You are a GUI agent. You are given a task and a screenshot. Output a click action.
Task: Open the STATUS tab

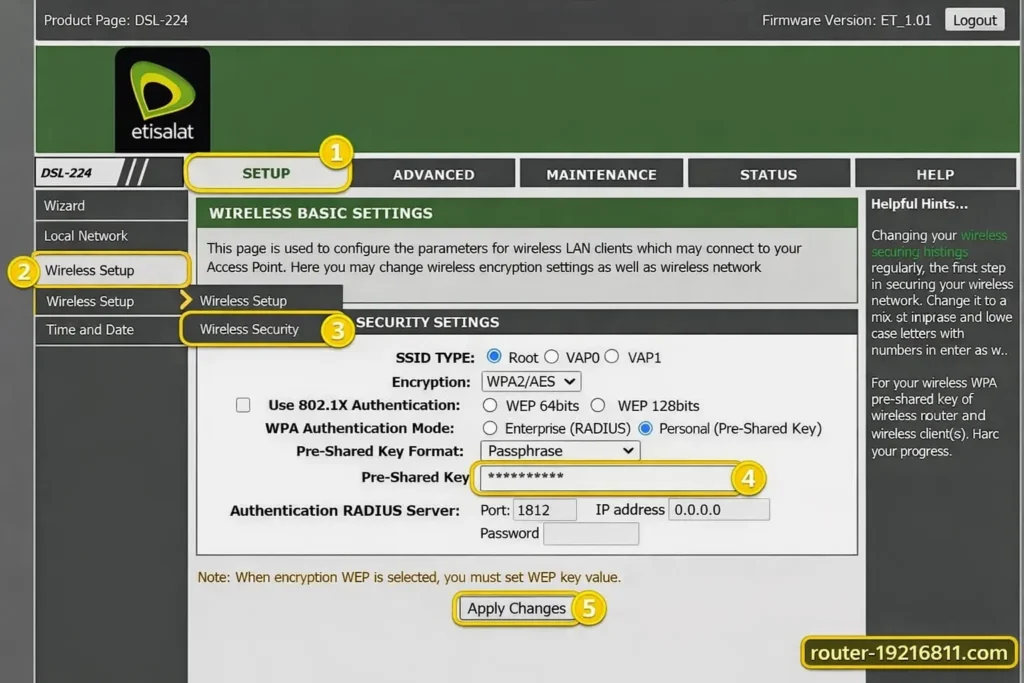[768, 174]
